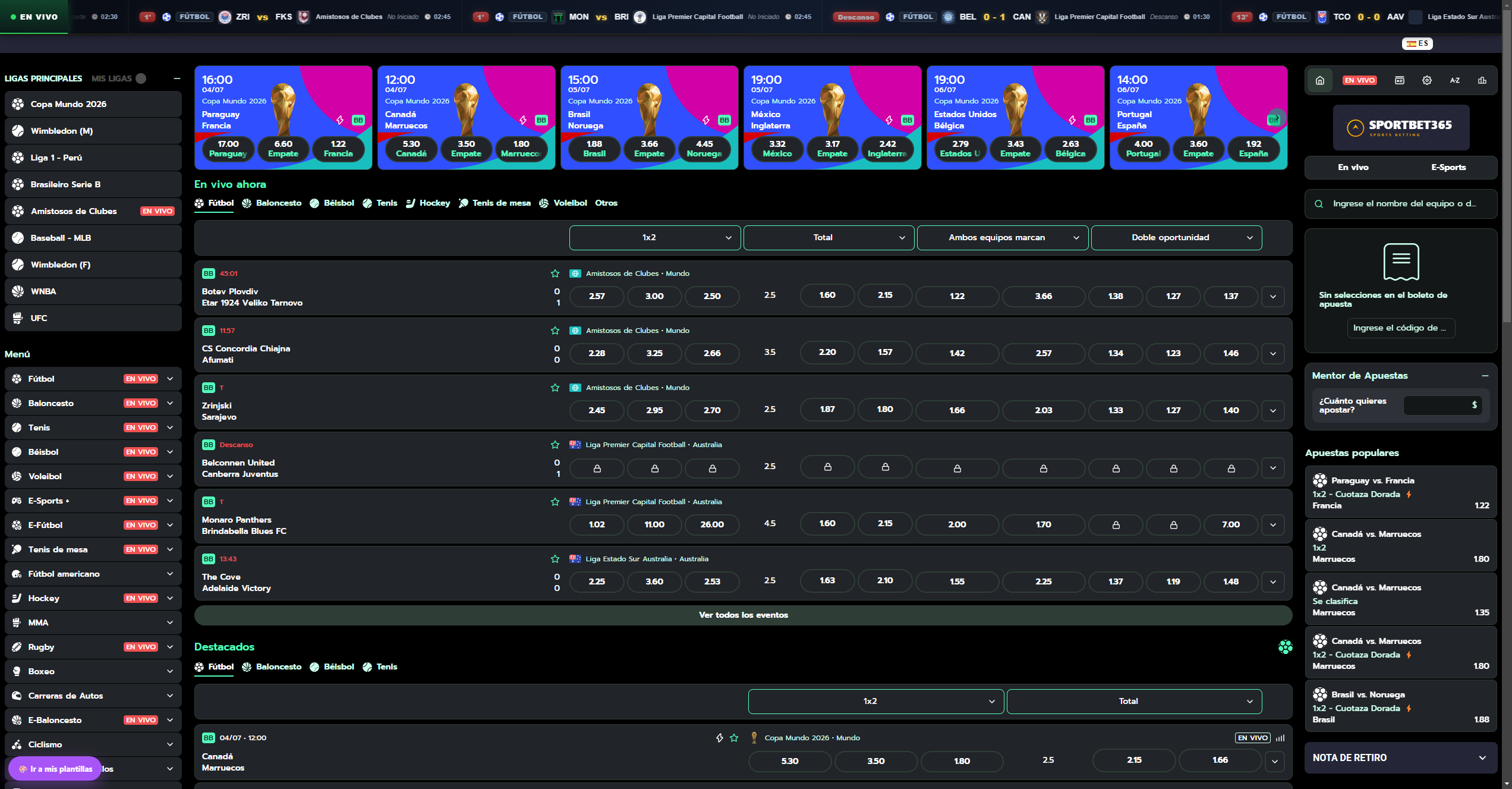Image resolution: width=1512 pixels, height=789 pixels.
Task: Open the A-Z sports list icon
Action: [x=1455, y=80]
